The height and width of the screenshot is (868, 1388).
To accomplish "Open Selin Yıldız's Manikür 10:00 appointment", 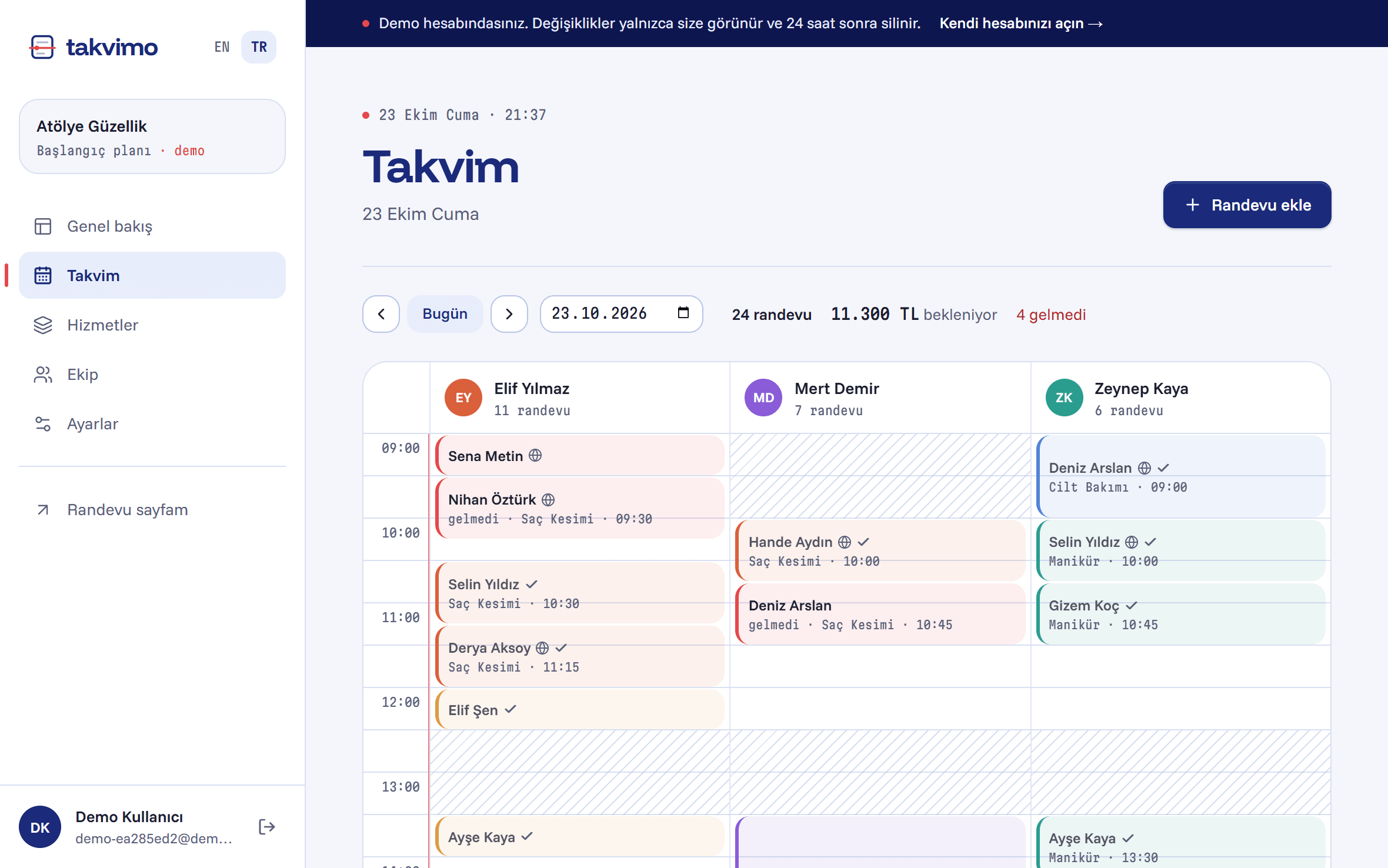I will (1181, 550).
